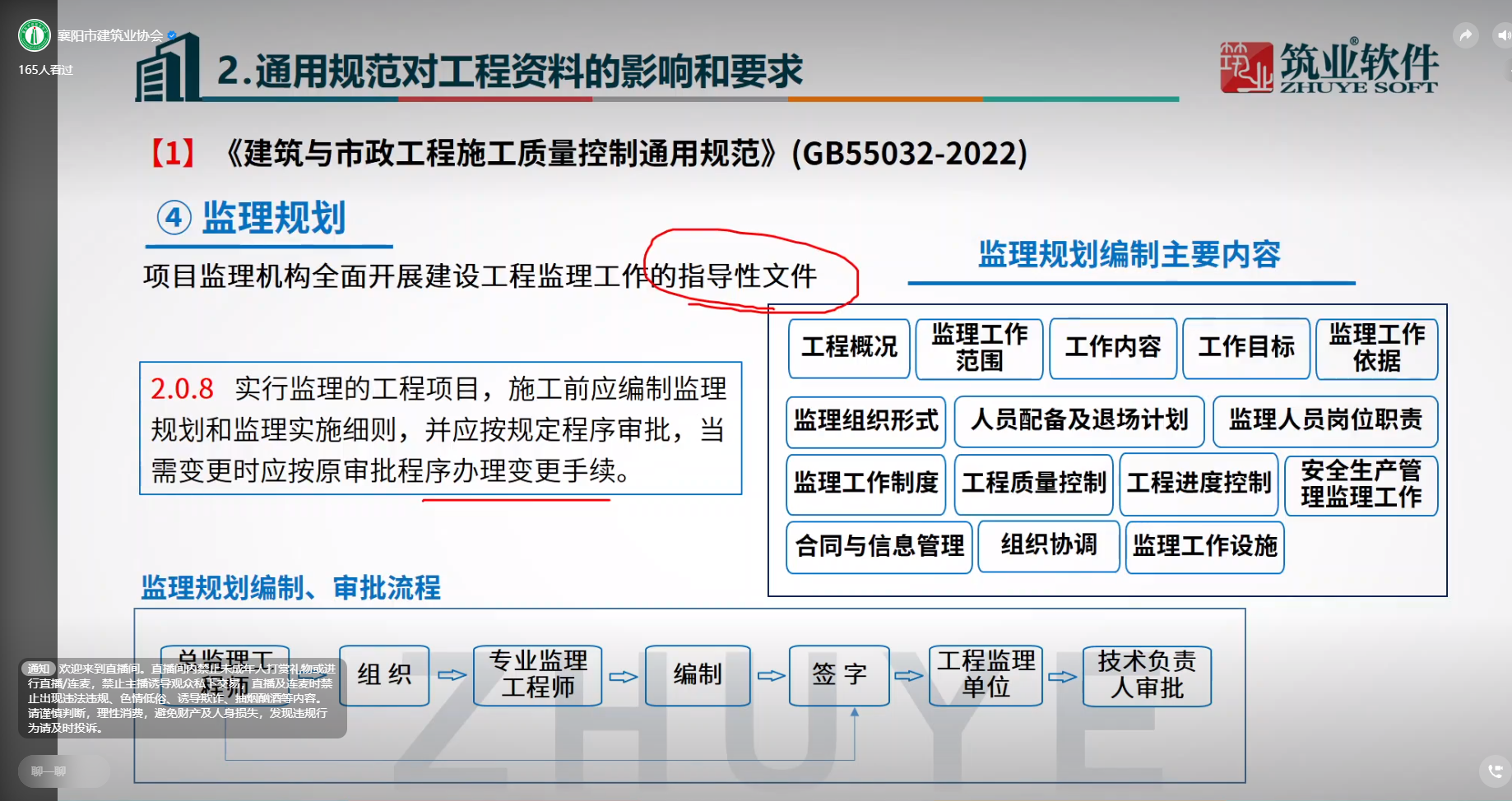Click the 专业监理工程师 flowchart step

point(538,674)
